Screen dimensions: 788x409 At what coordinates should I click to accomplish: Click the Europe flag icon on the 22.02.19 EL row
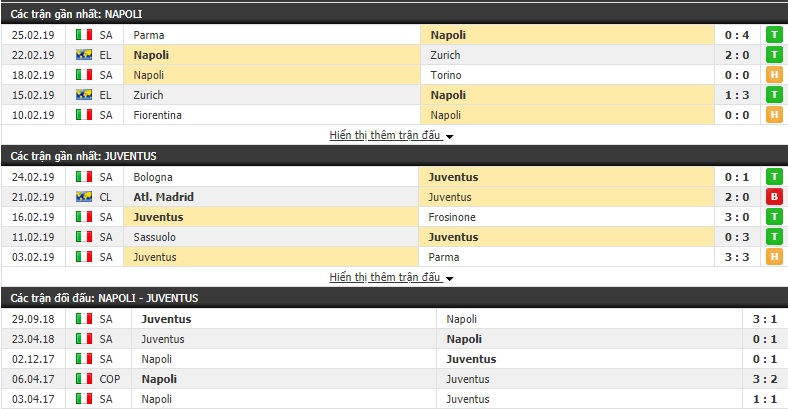click(84, 55)
